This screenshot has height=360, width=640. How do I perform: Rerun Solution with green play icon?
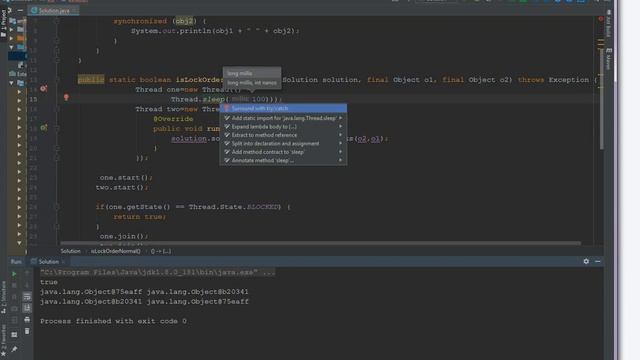(14, 273)
